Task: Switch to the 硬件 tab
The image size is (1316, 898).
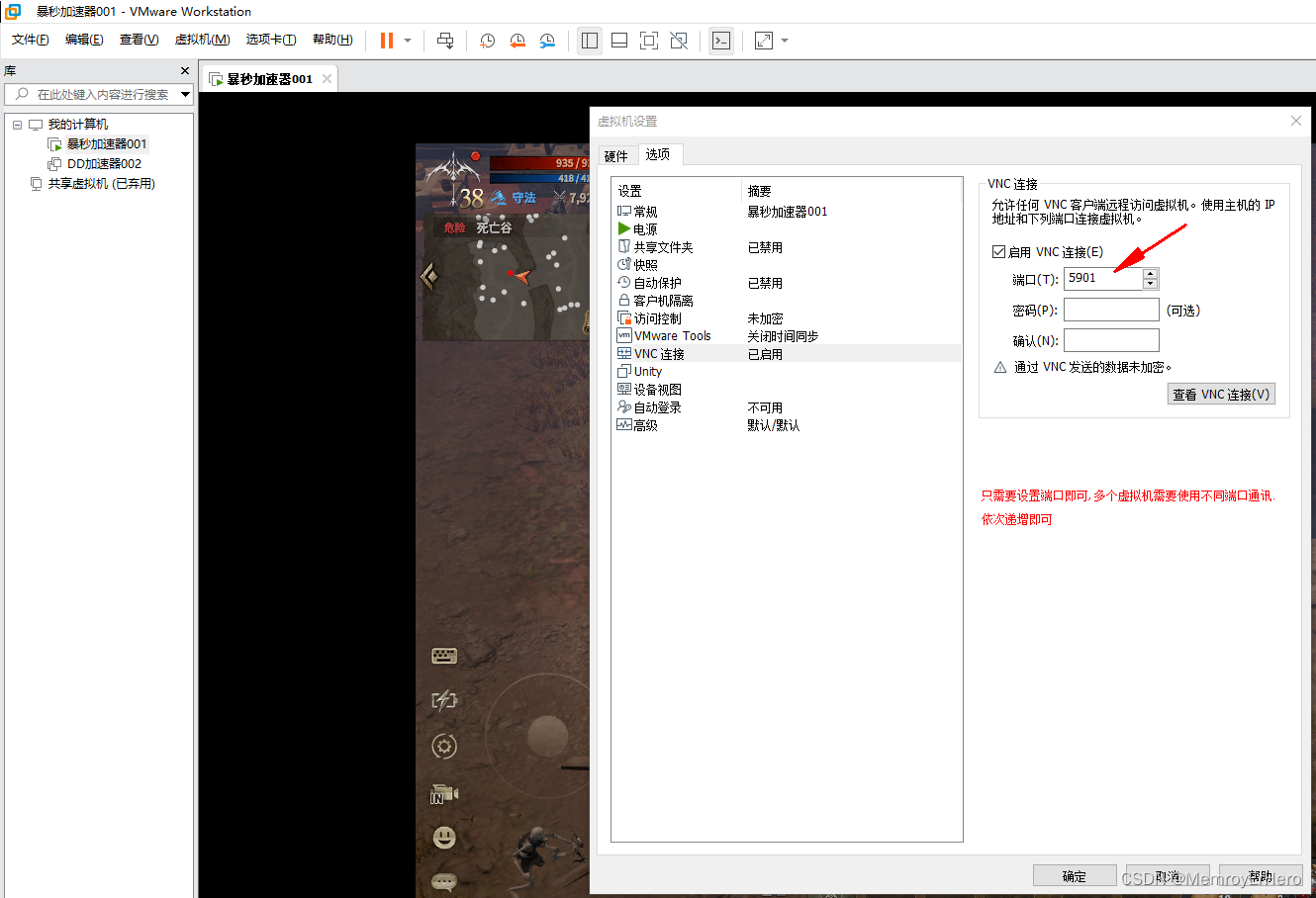Action: pos(615,156)
